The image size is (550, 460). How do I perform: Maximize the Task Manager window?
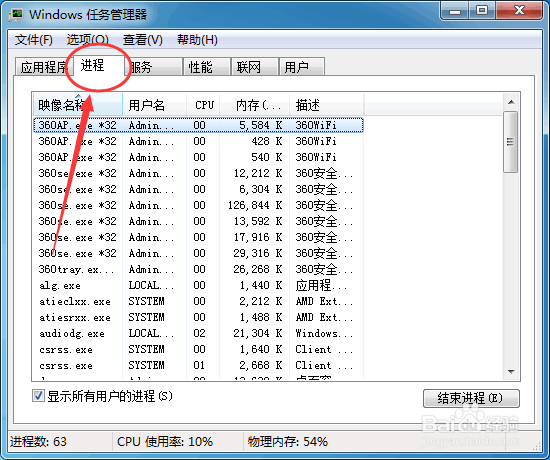(x=482, y=11)
